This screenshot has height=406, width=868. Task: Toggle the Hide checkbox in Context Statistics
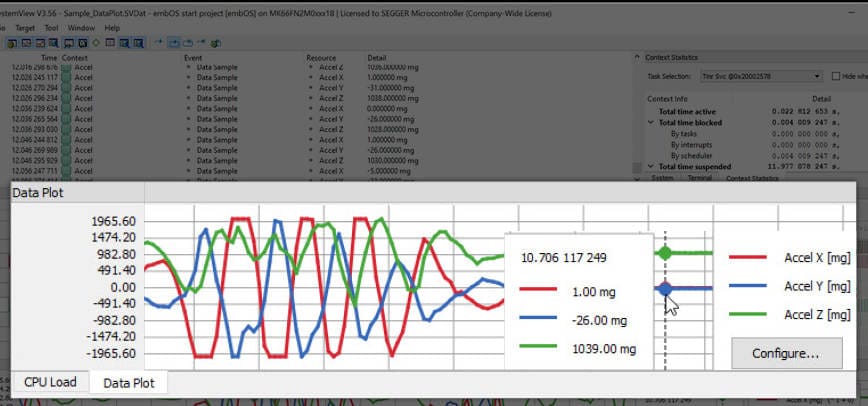point(835,76)
